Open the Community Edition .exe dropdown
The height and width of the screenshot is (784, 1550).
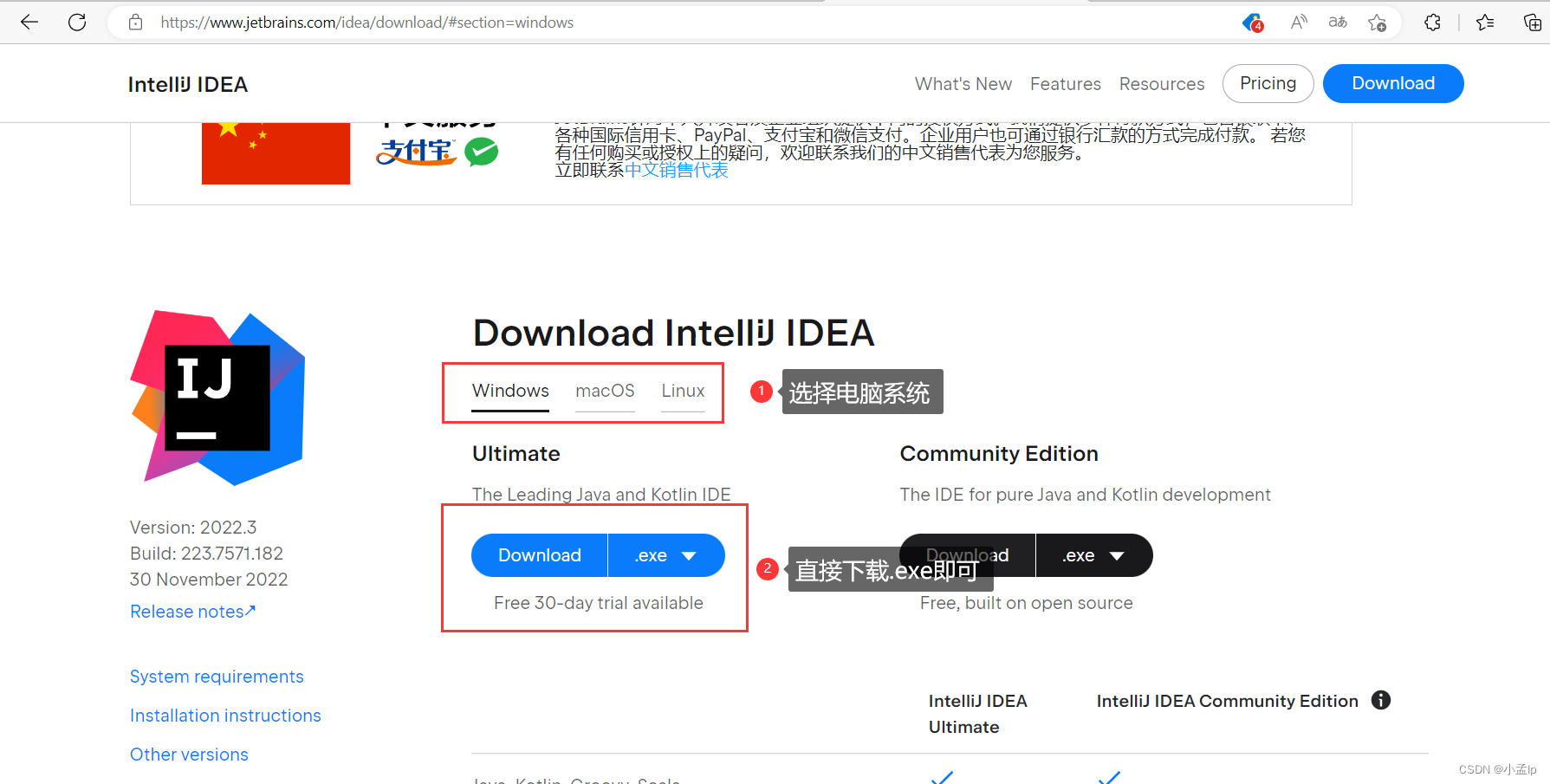(x=1093, y=555)
